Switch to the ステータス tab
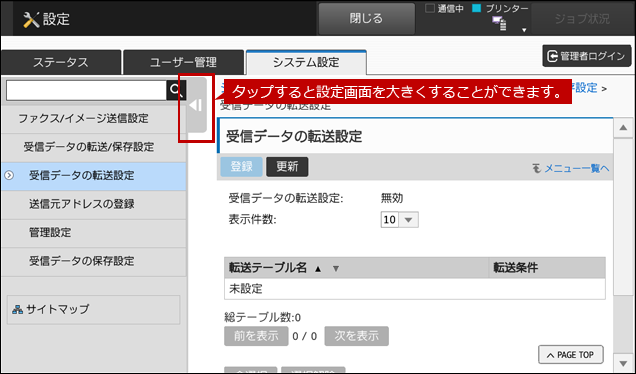636x374 pixels. point(61,62)
